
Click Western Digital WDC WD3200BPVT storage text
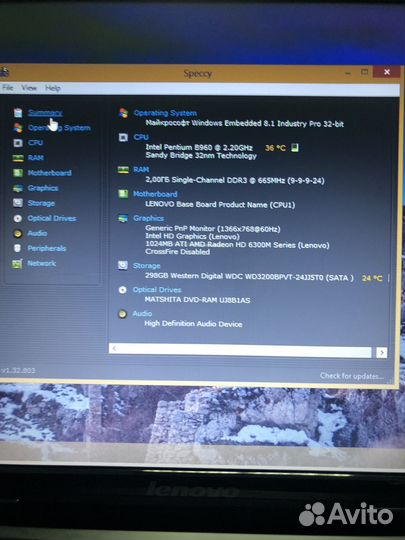[249, 277]
